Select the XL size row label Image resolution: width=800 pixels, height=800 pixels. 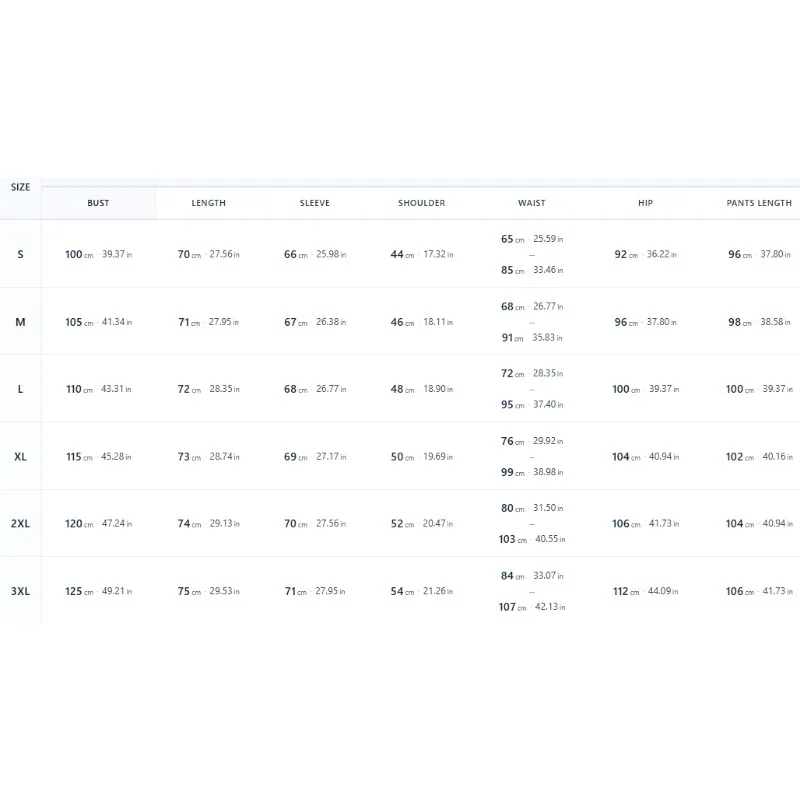tap(20, 457)
